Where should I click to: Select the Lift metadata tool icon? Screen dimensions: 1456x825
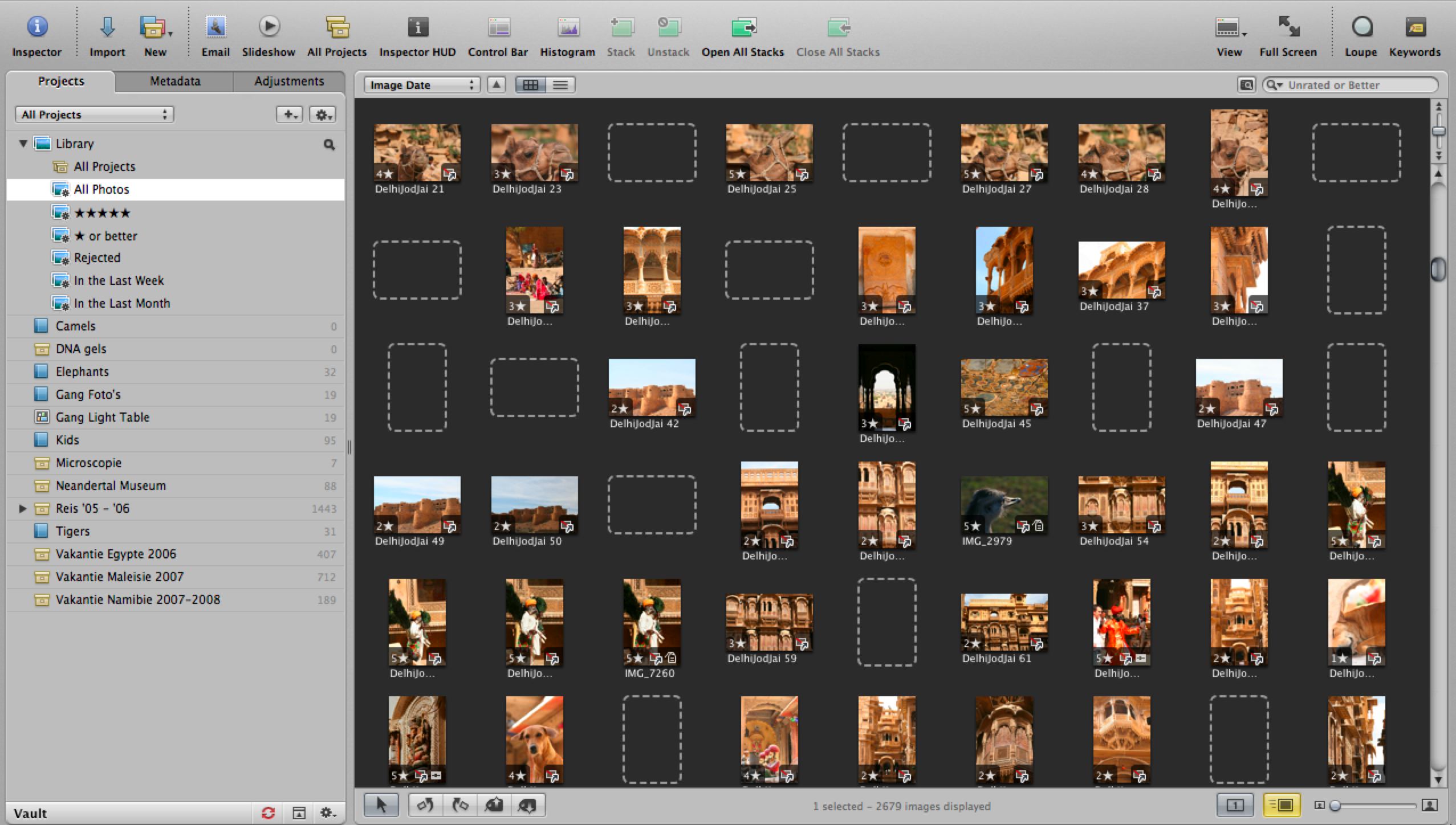[494, 805]
